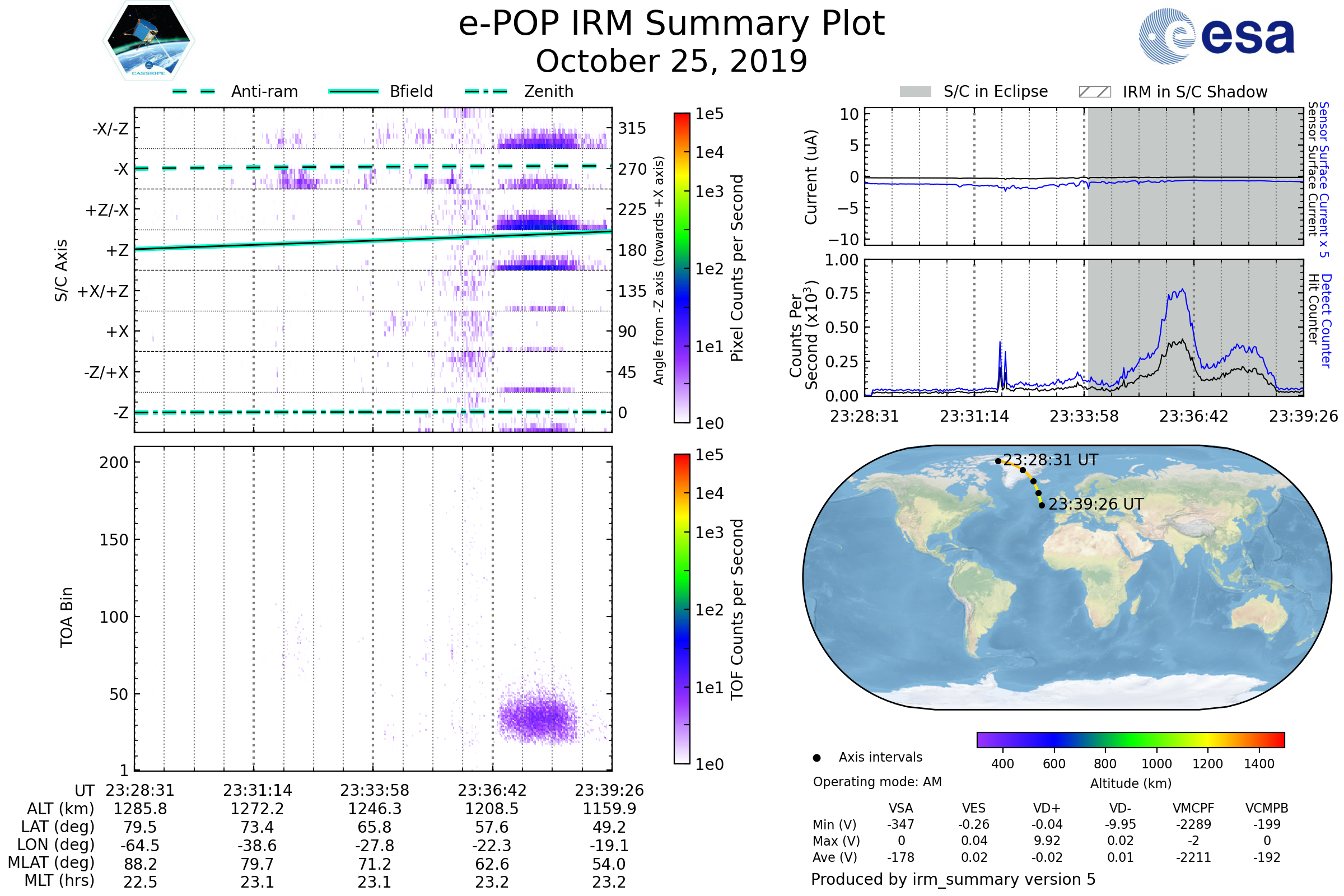Click the S/C in Eclipse gray legend patch
The image size is (1344, 896).
(915, 92)
